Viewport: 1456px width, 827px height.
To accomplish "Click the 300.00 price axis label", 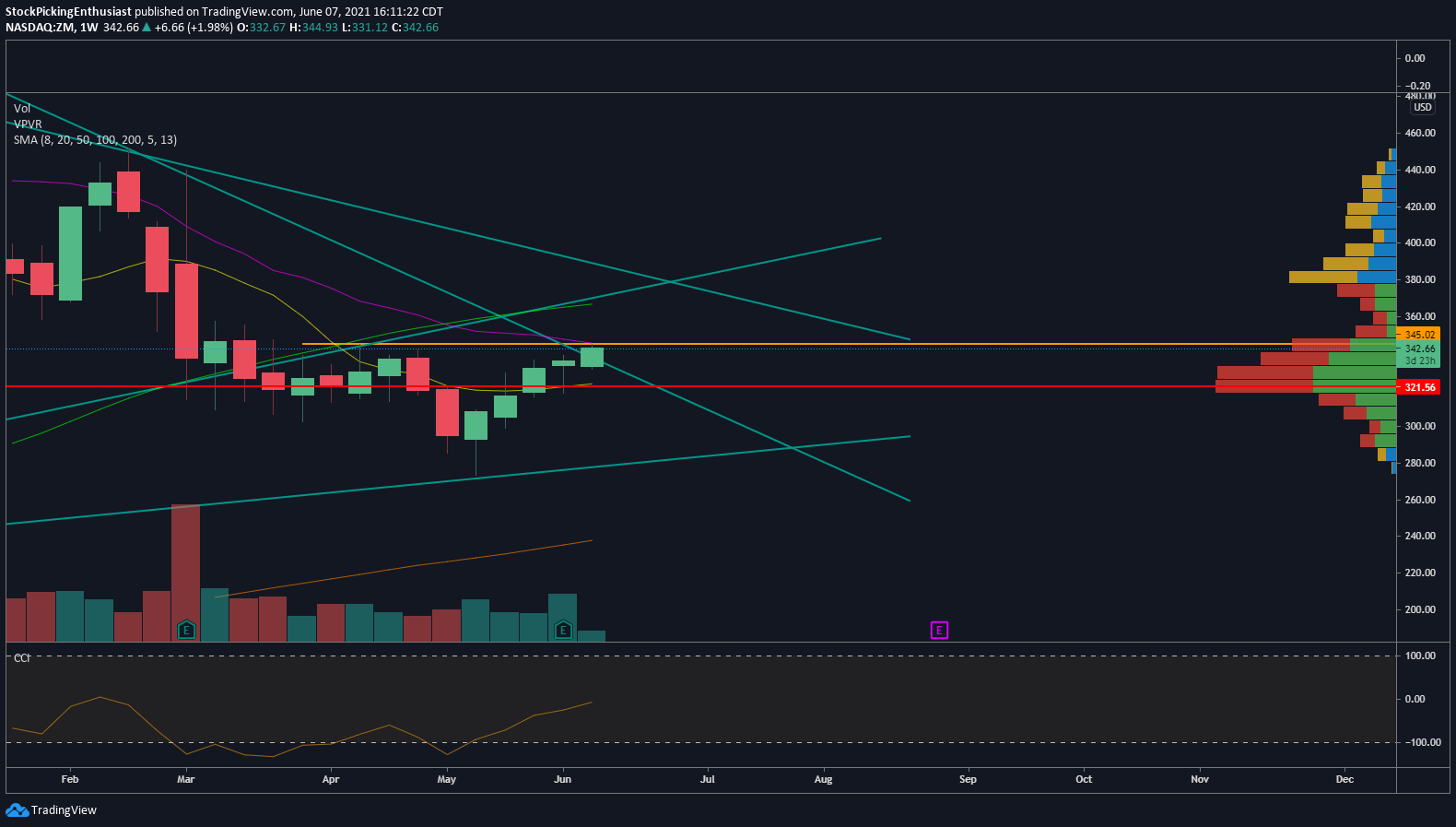I will (x=1420, y=426).
